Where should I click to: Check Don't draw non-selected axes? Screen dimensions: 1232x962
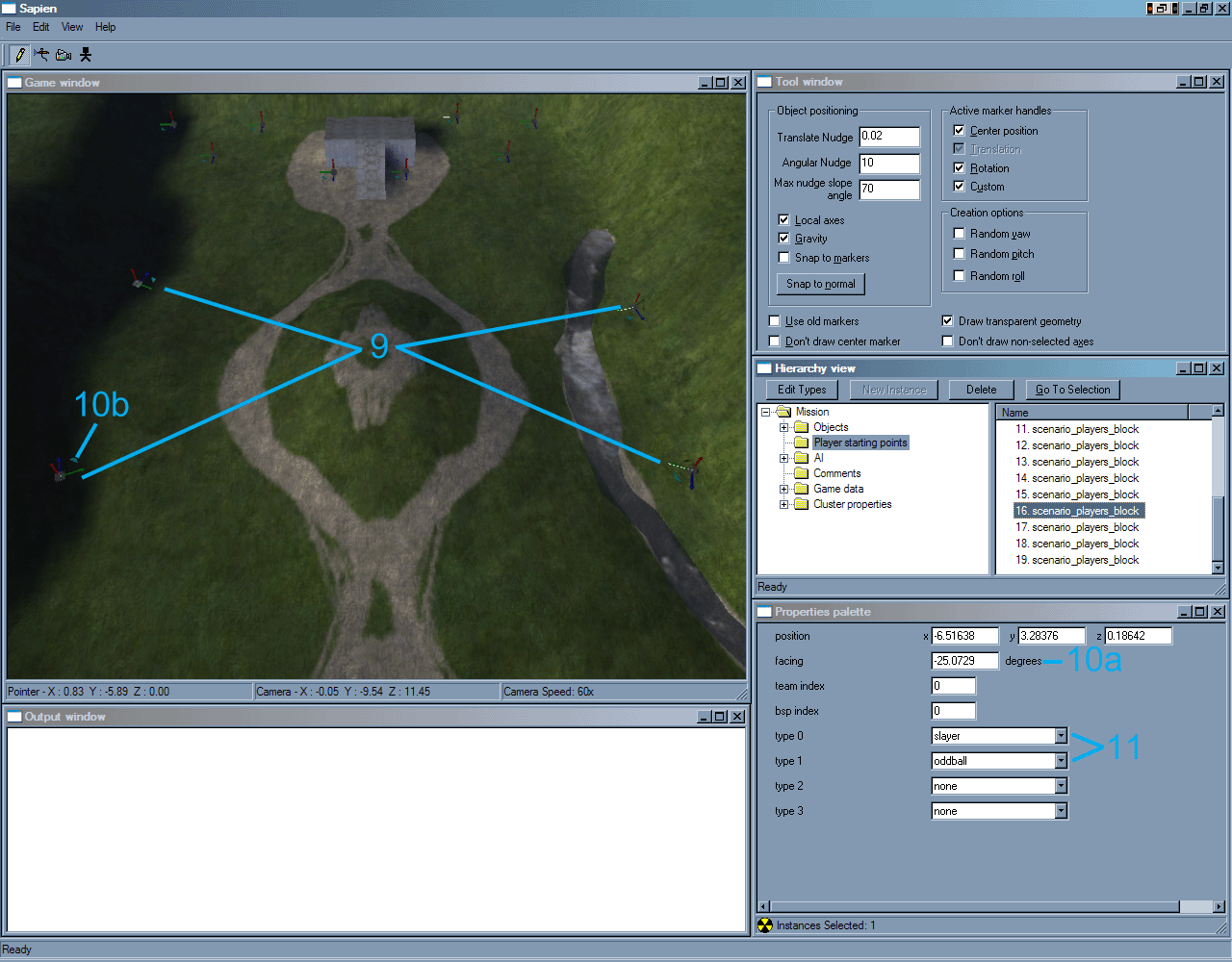point(947,341)
